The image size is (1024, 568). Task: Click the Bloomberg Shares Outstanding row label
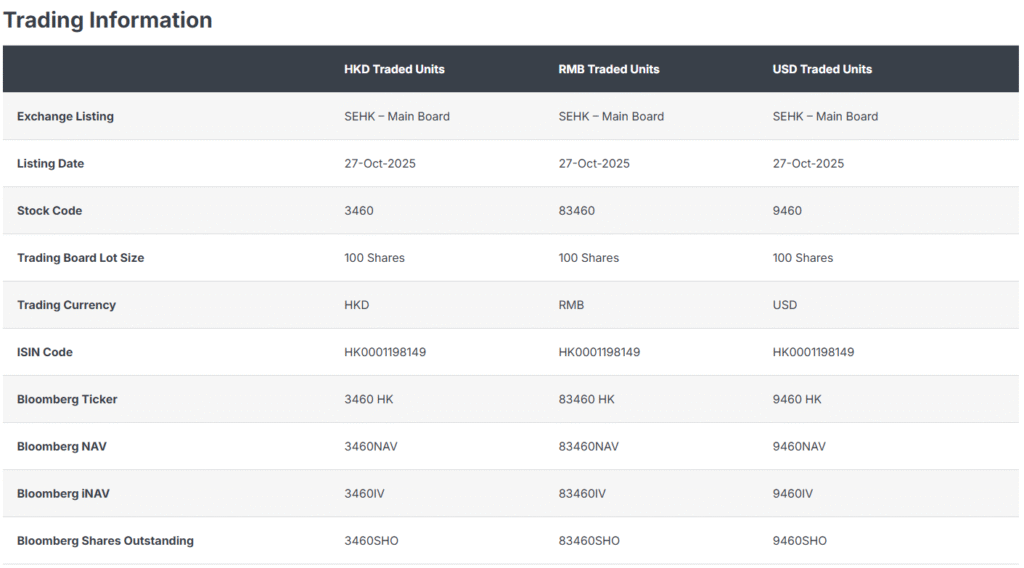(x=105, y=541)
